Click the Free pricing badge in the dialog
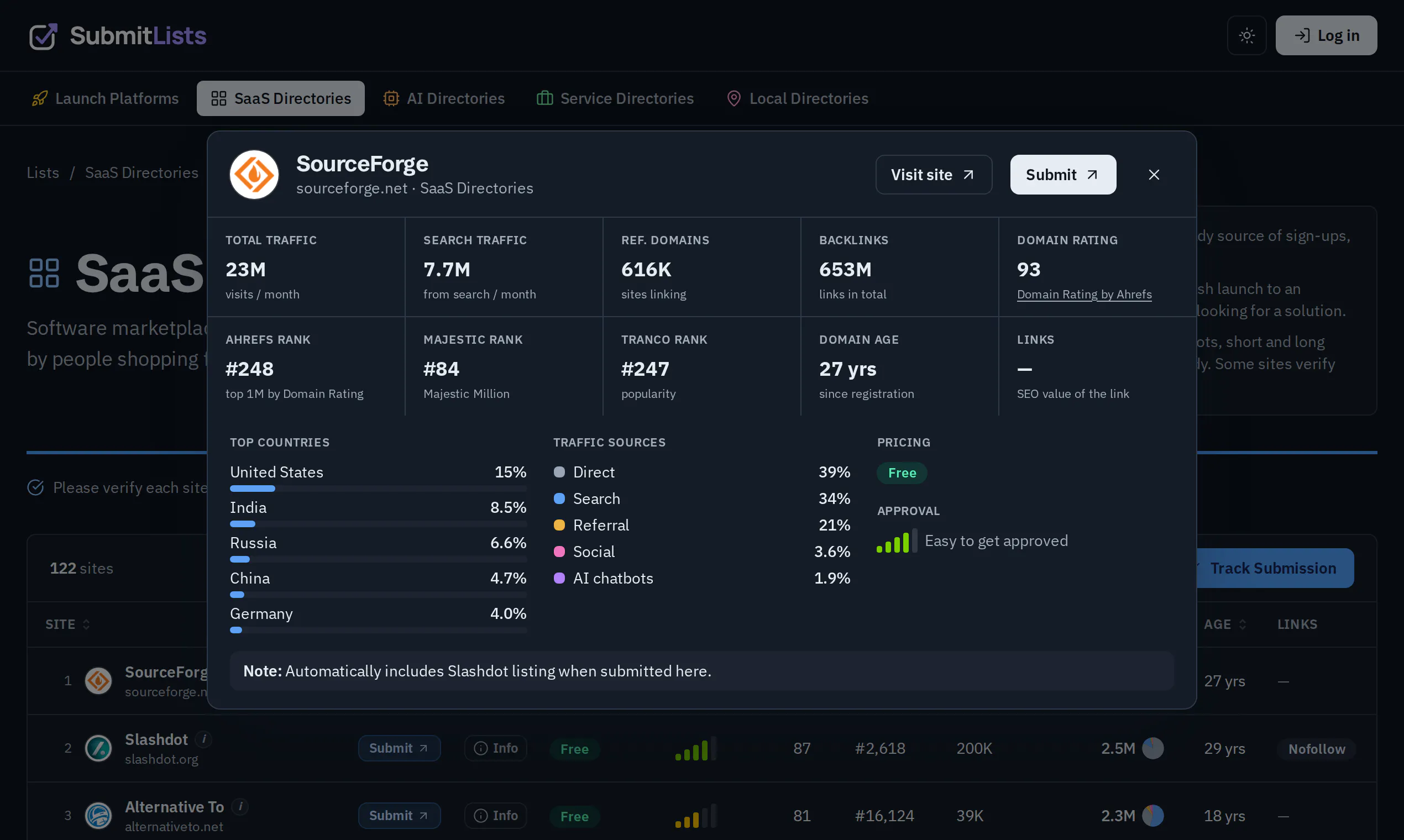 point(902,473)
